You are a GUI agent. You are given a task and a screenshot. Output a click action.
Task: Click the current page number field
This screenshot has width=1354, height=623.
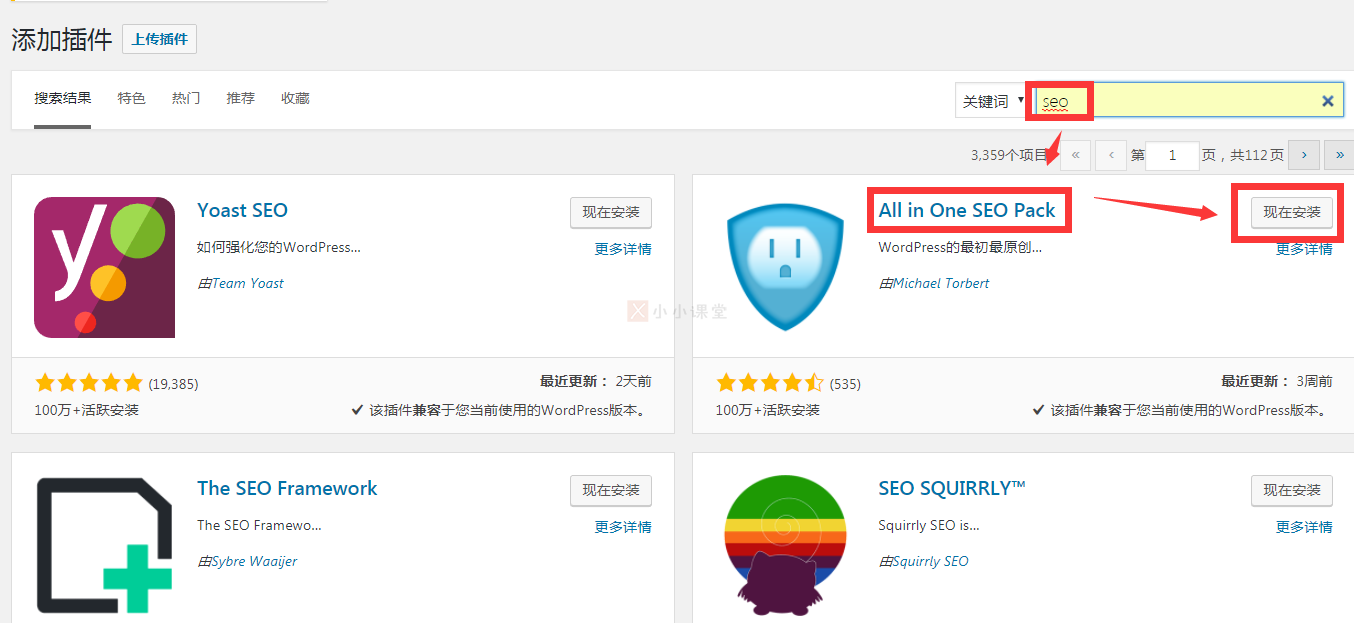pos(1173,155)
